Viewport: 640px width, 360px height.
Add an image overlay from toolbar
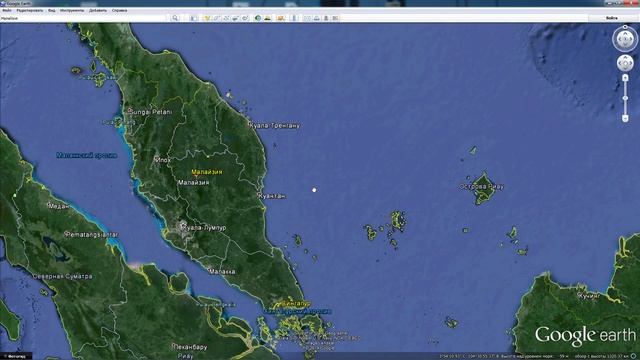point(236,18)
